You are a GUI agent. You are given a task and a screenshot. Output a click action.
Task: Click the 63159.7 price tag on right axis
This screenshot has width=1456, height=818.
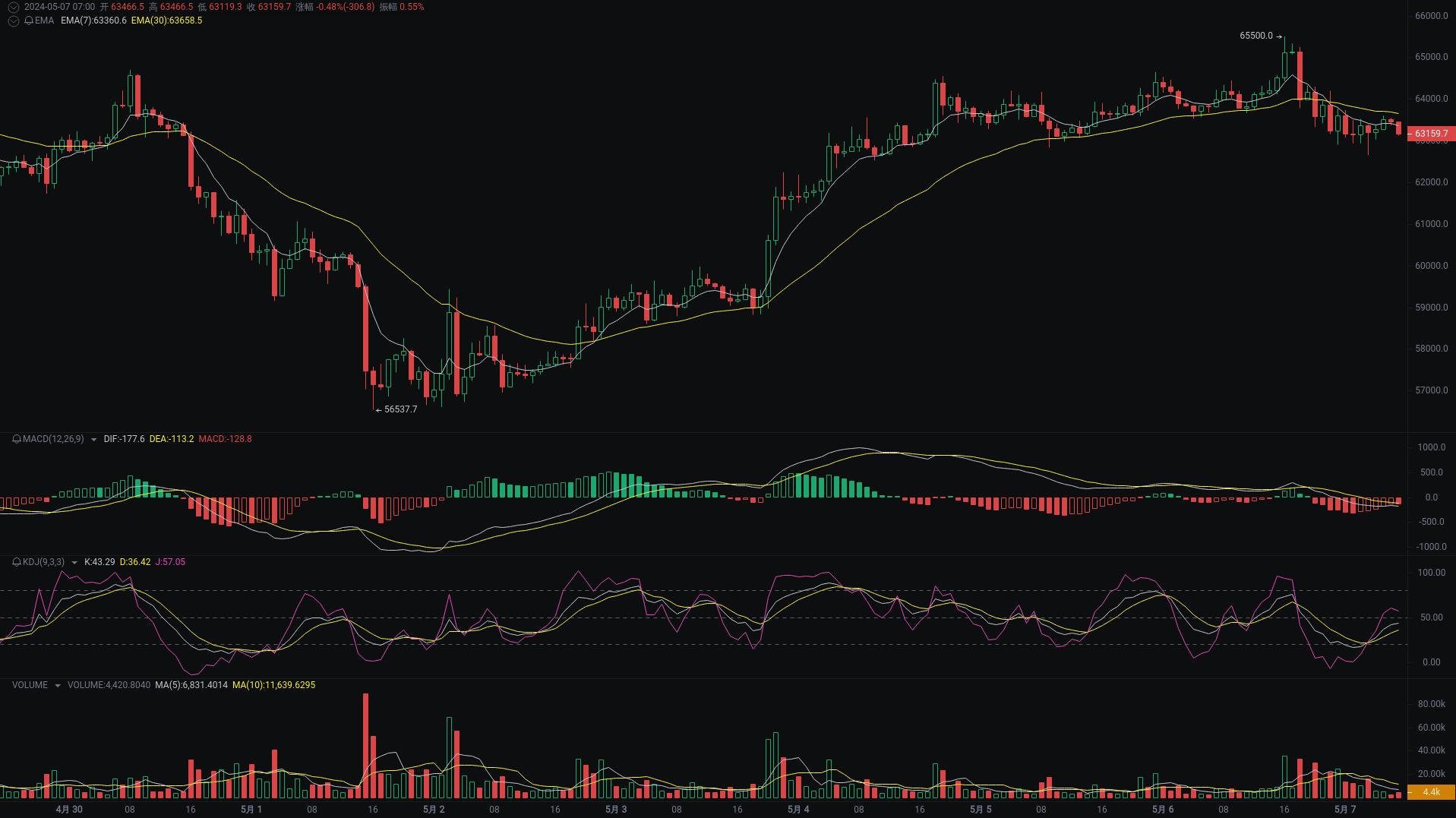point(1431,134)
